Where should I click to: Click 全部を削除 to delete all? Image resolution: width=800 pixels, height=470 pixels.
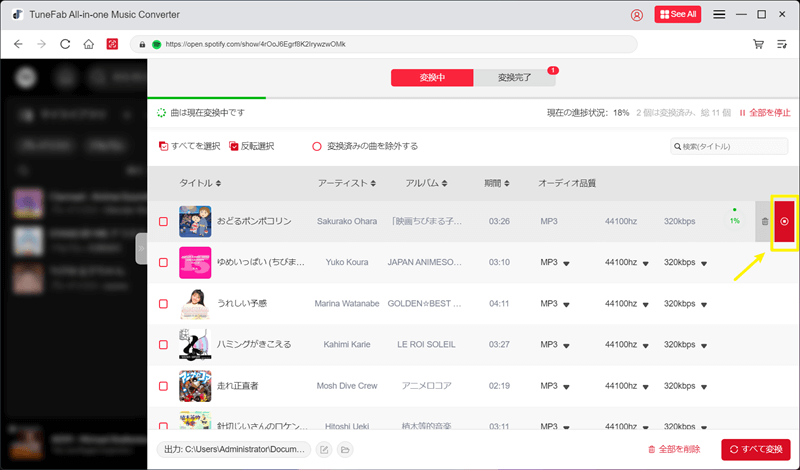coord(674,450)
